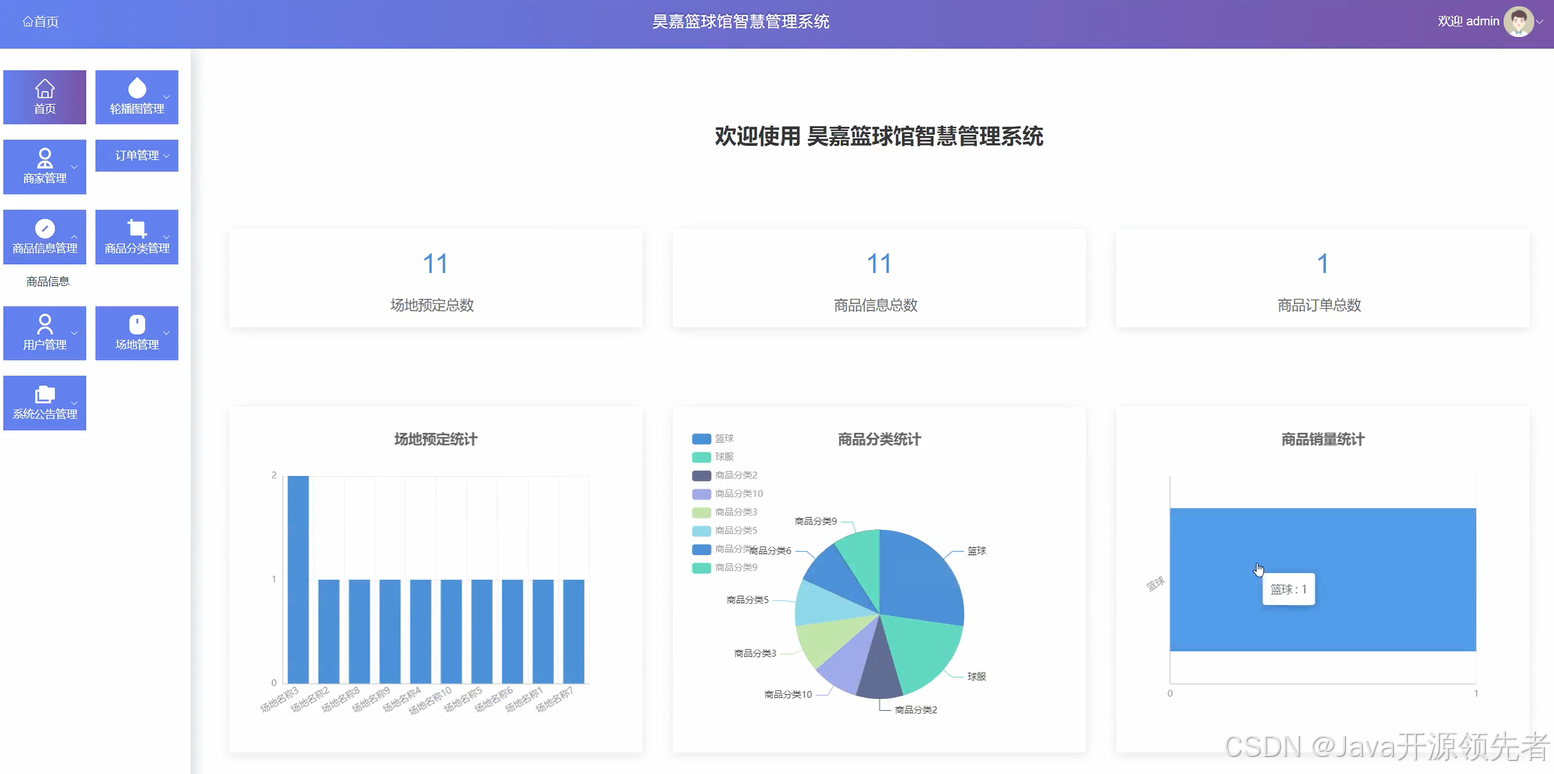Click the 系统公告管理 folder icon
Viewport: 1554px width, 774px height.
(x=44, y=394)
